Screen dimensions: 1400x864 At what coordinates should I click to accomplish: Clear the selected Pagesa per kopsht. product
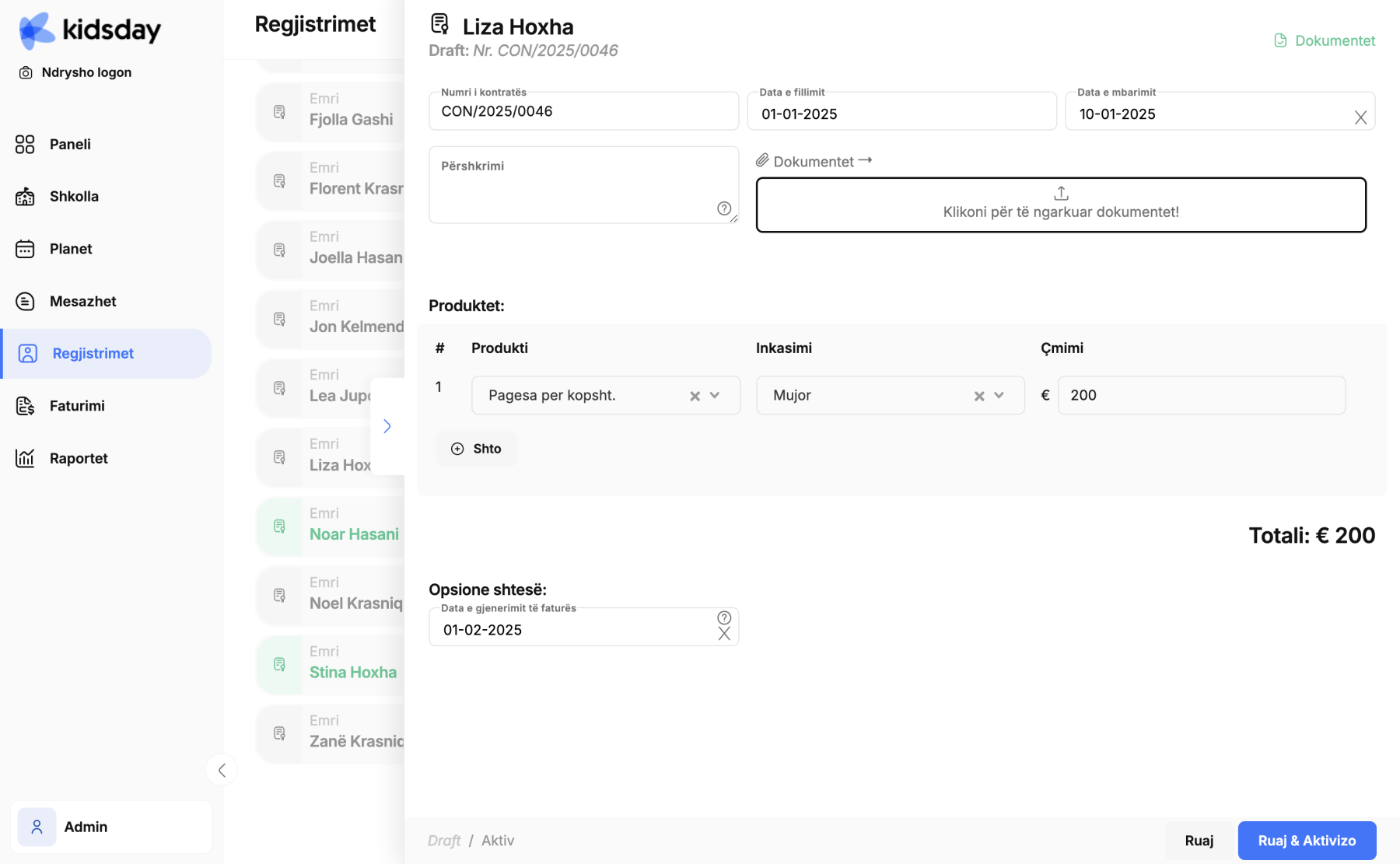pos(695,396)
